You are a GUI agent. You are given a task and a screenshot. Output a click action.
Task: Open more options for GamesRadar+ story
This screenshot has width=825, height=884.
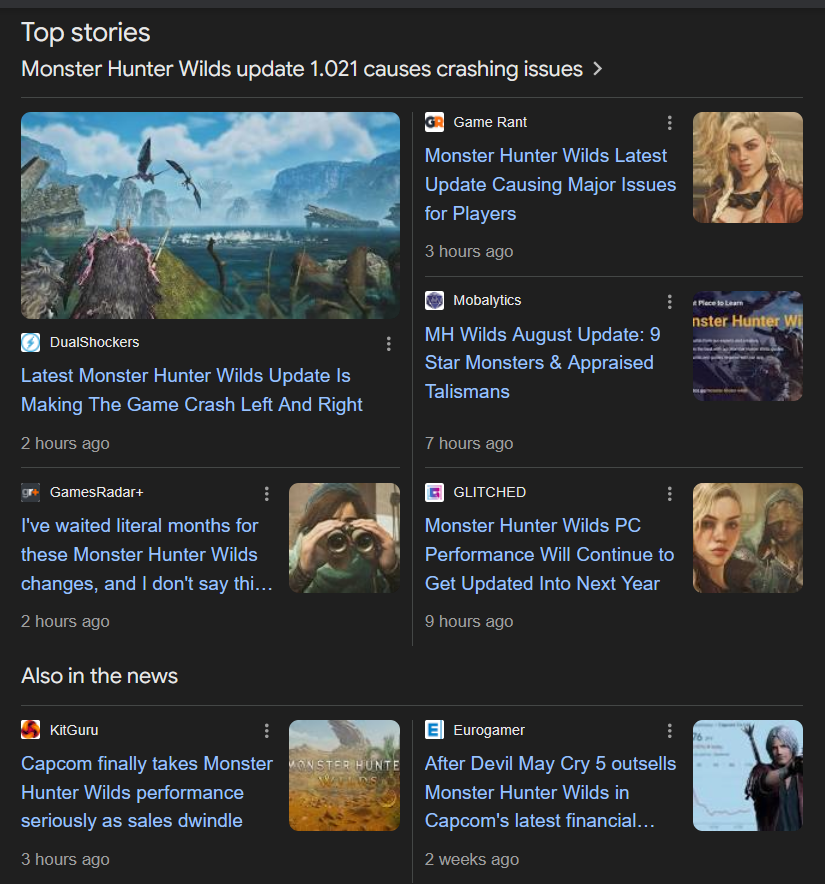[267, 494]
